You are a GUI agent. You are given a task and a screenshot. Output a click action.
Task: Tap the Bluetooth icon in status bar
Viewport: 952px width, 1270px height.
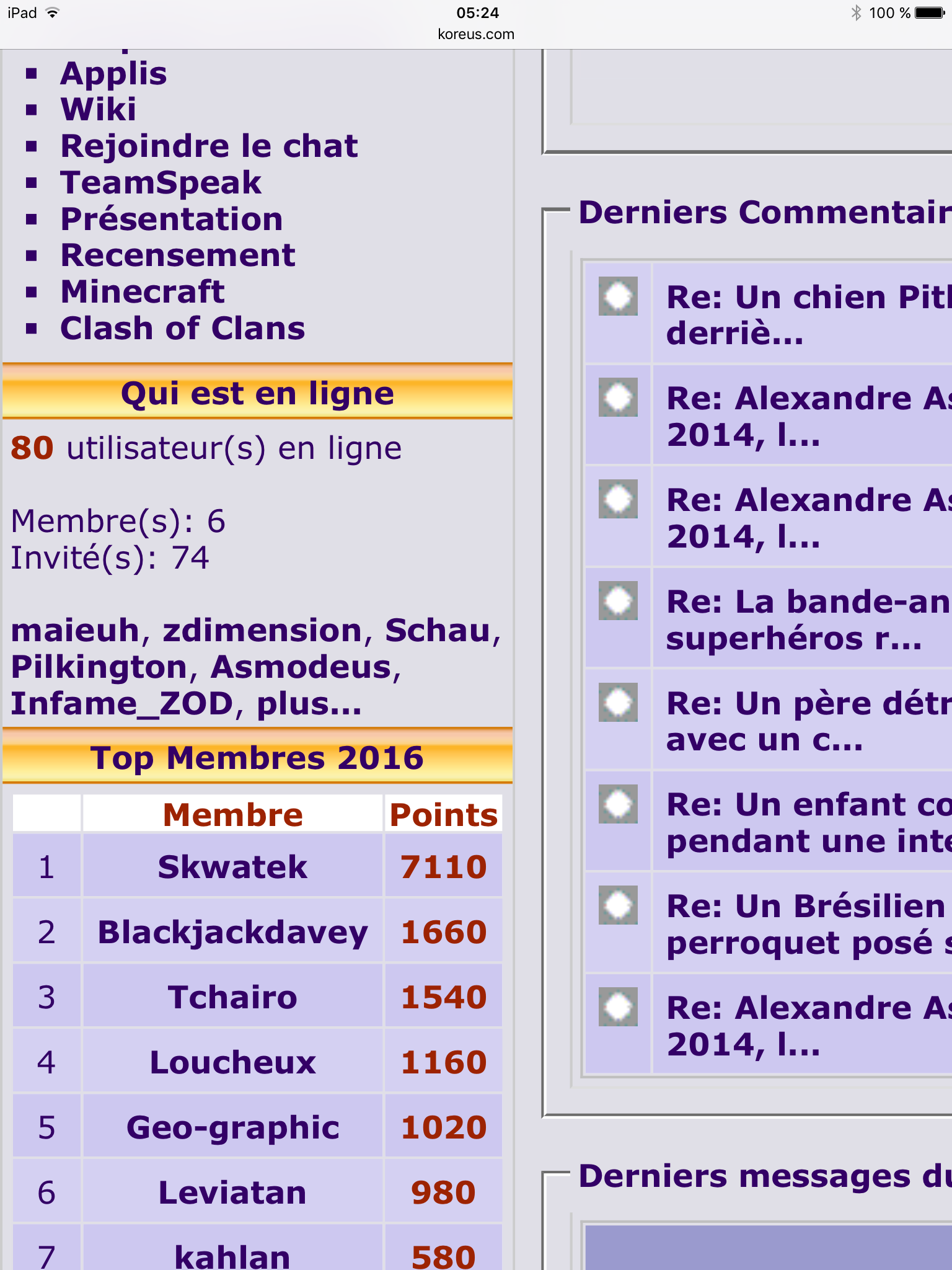pyautogui.click(x=856, y=13)
